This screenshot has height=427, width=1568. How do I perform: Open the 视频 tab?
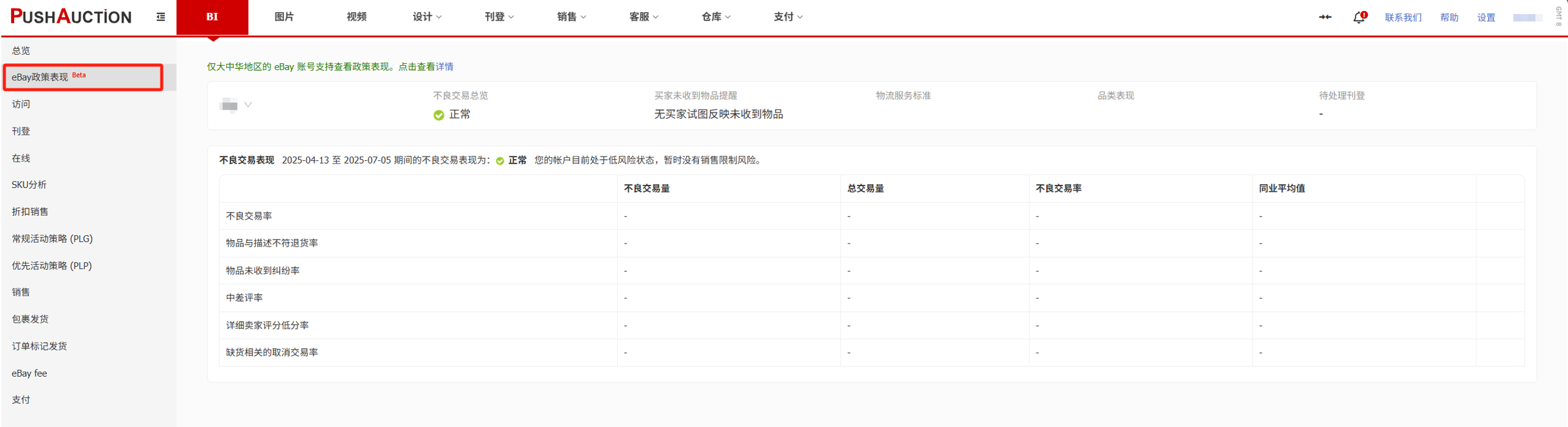point(356,17)
